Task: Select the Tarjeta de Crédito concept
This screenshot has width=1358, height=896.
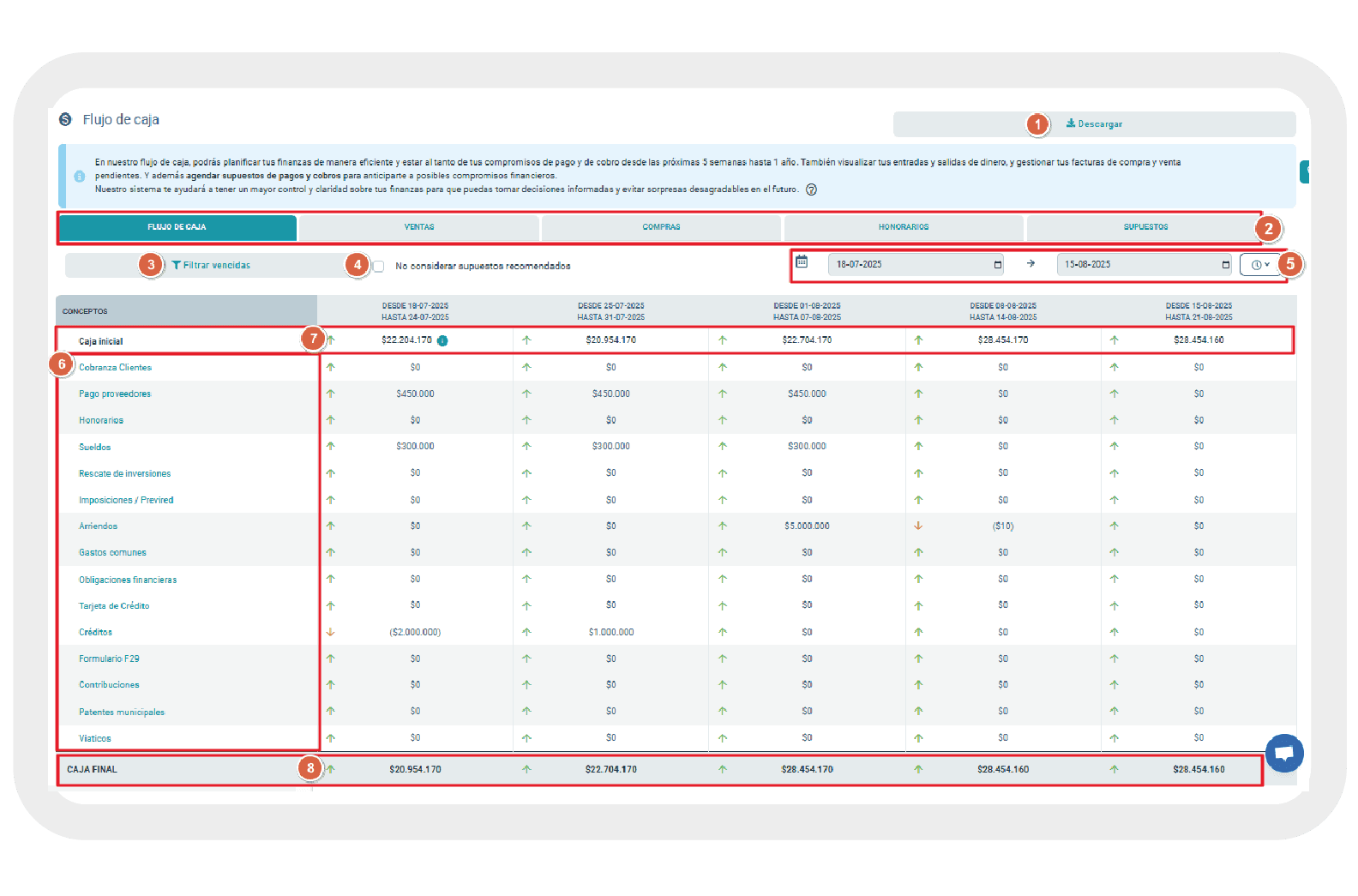Action: (x=114, y=605)
